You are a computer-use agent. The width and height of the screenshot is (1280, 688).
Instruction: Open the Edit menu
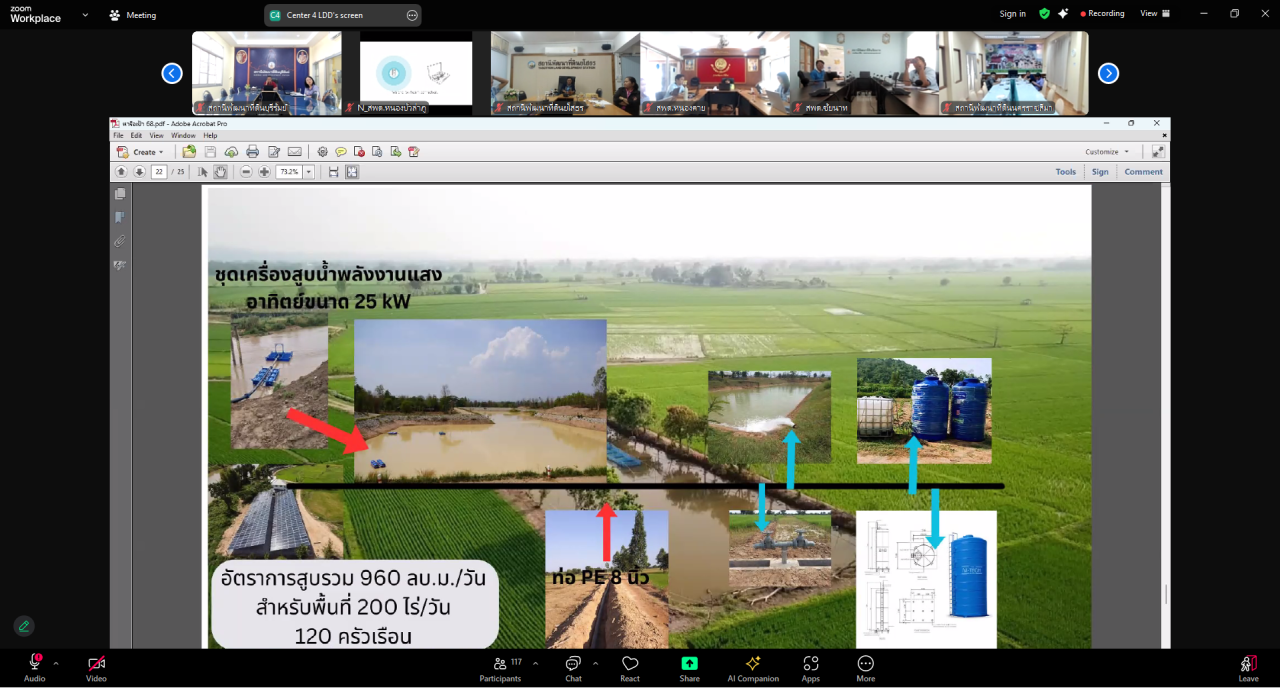pos(136,135)
